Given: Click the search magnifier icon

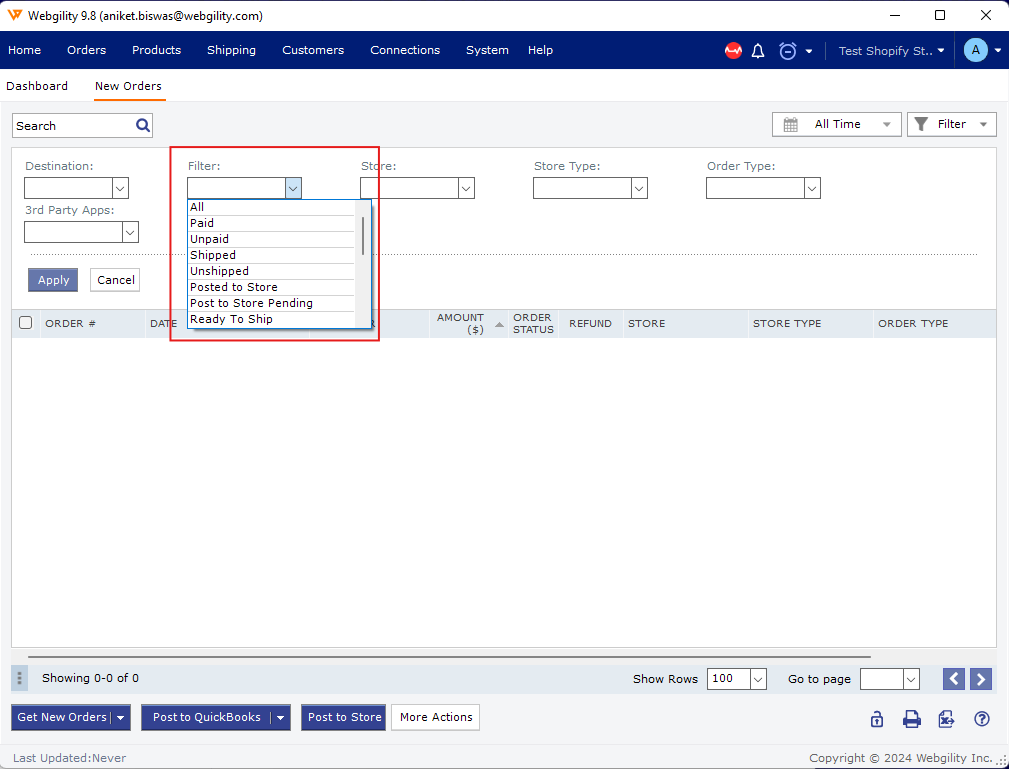Looking at the screenshot, I should click(143, 125).
